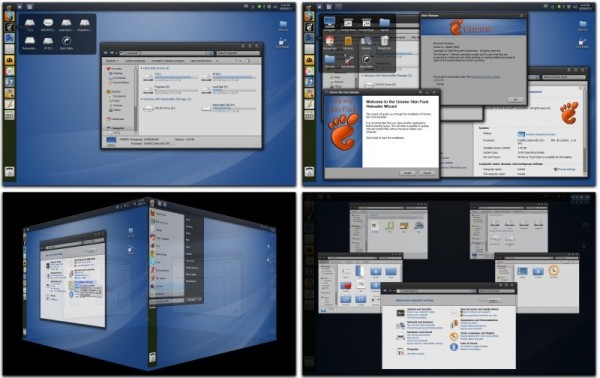Click the workspace switcher in bottom-right screenshot
The height and width of the screenshot is (378, 600).
(581, 197)
